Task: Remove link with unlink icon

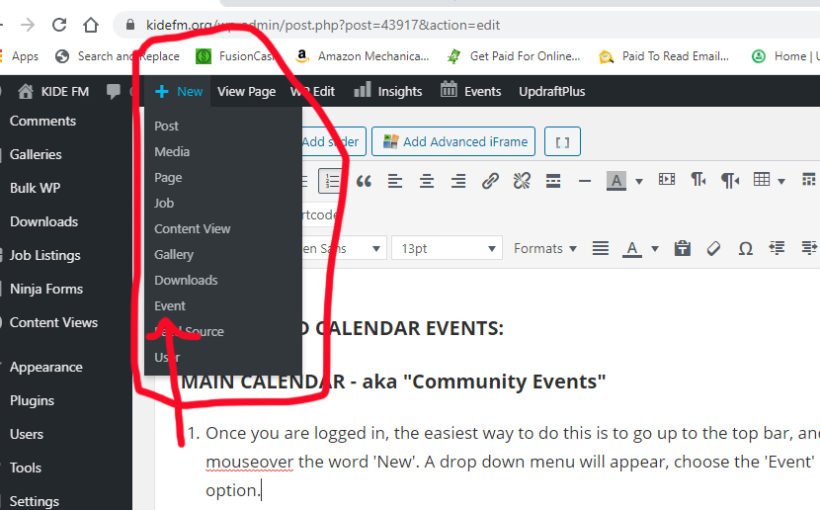Action: click(521, 181)
